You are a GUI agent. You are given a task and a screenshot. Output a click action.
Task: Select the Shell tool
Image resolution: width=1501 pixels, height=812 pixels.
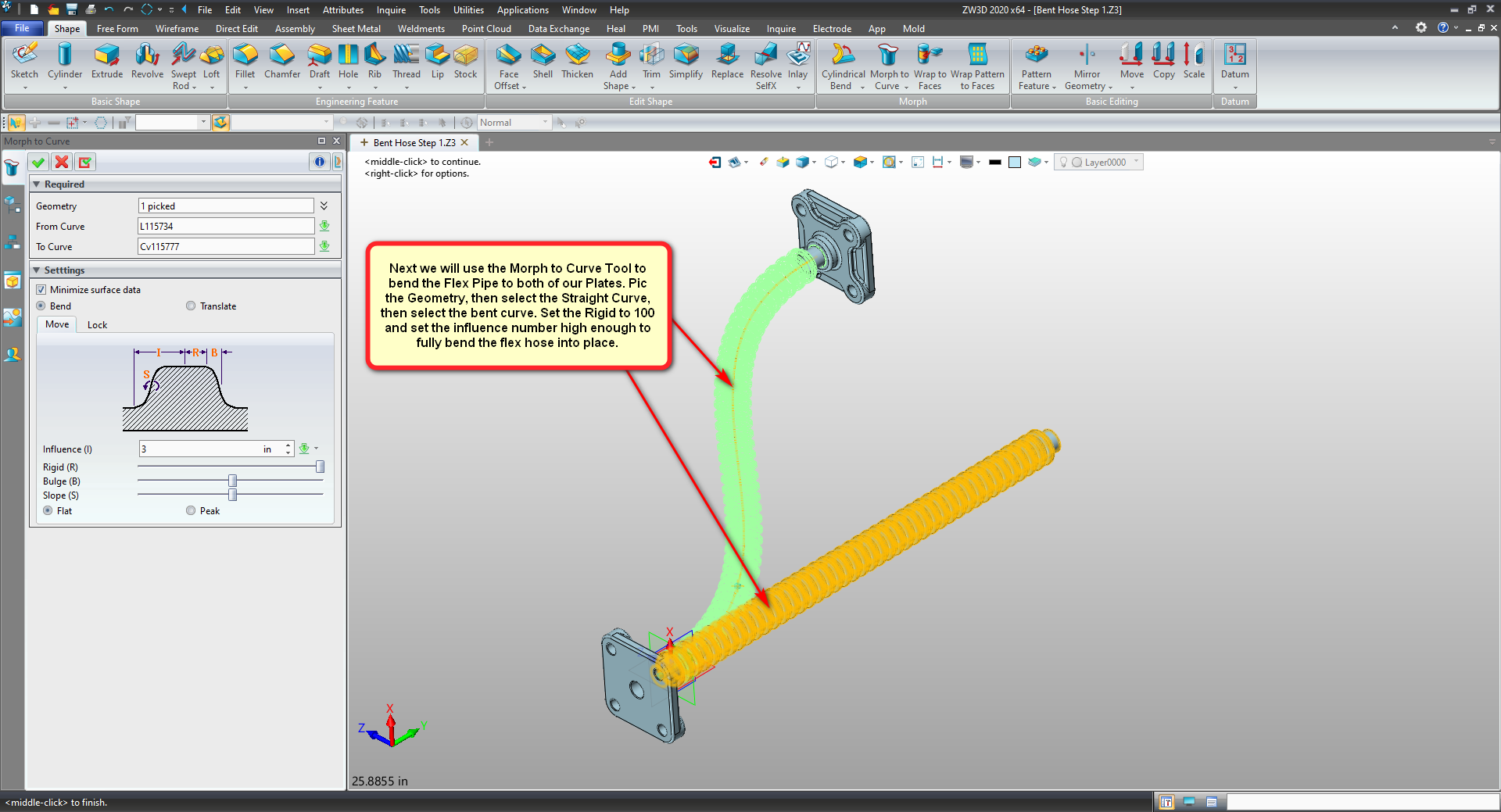coord(543,61)
